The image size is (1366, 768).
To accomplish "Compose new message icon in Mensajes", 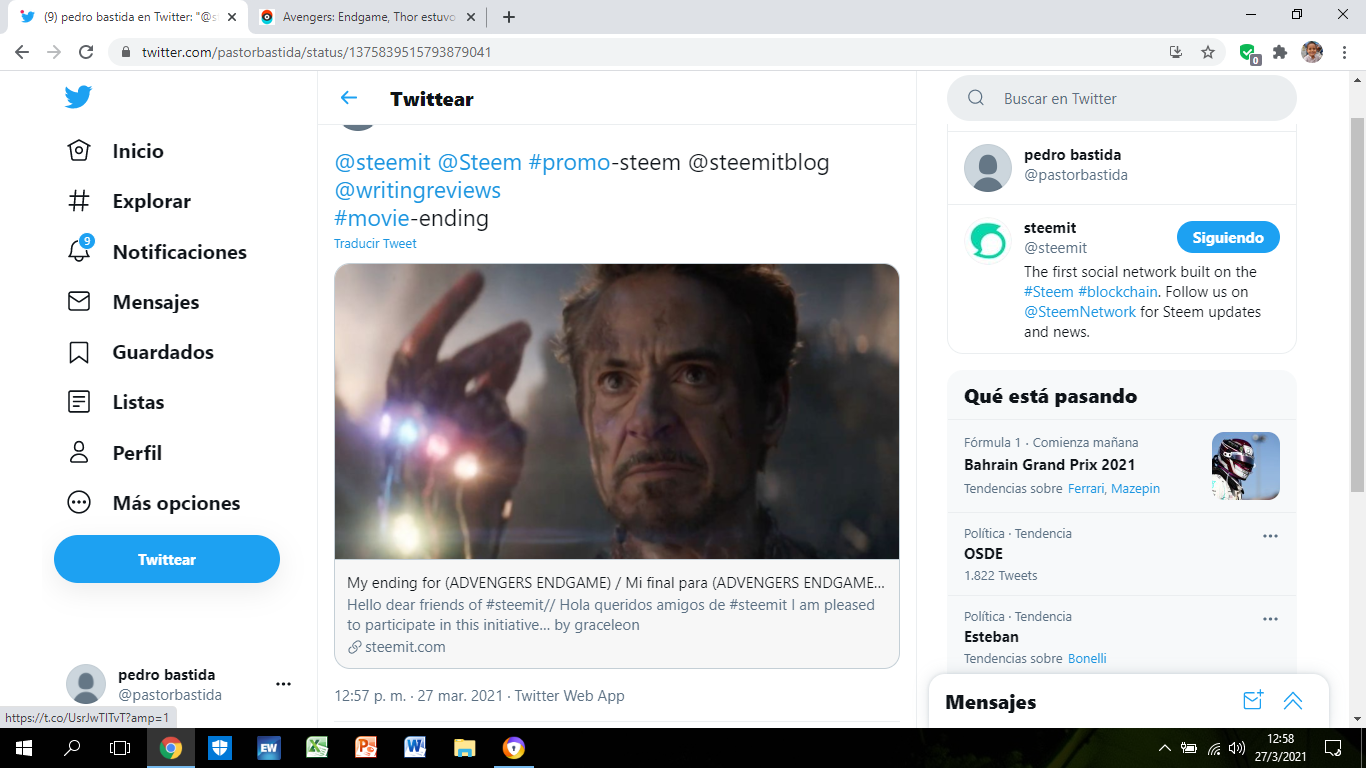I will [x=1253, y=701].
